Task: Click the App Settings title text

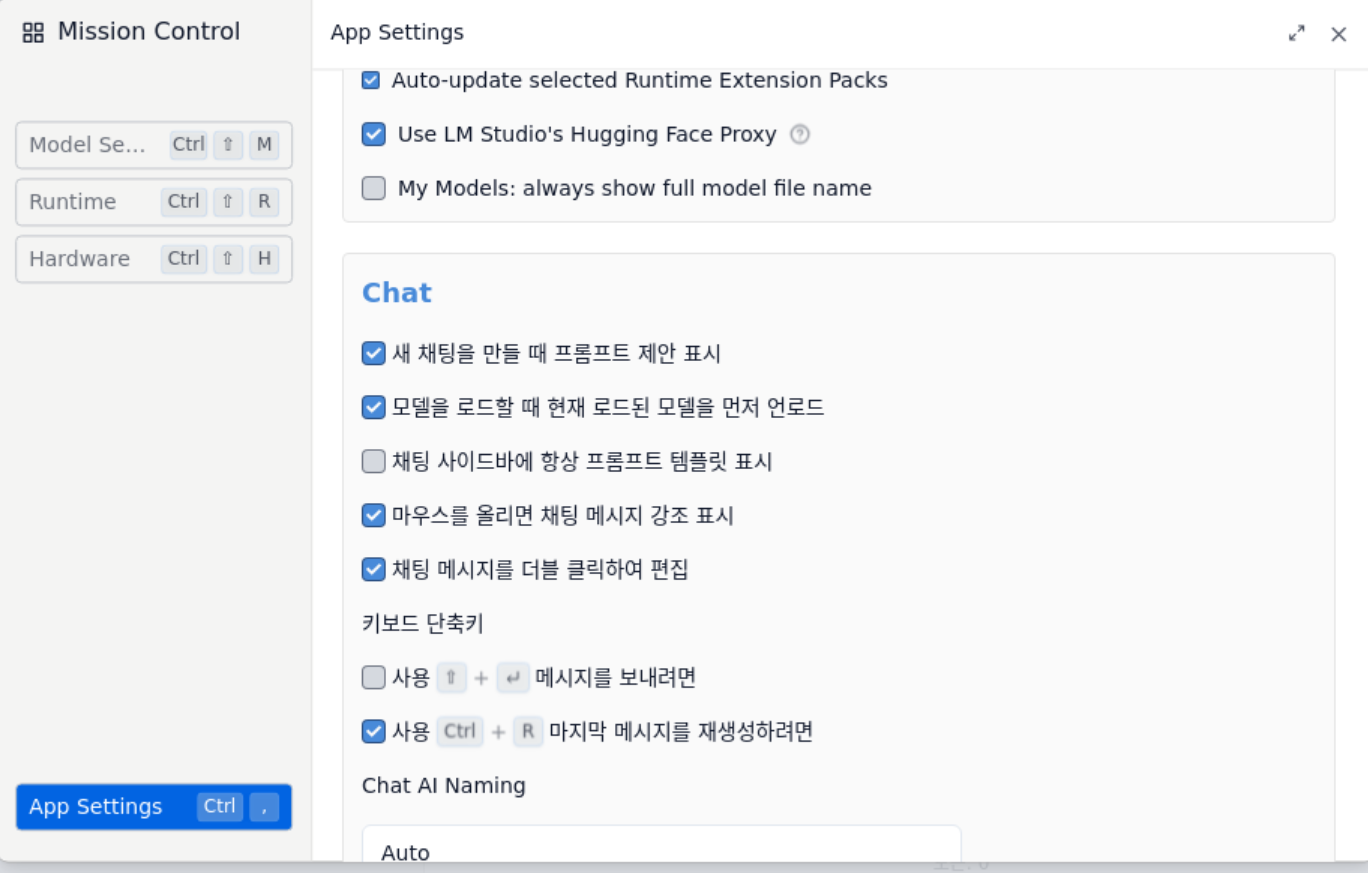Action: (397, 33)
